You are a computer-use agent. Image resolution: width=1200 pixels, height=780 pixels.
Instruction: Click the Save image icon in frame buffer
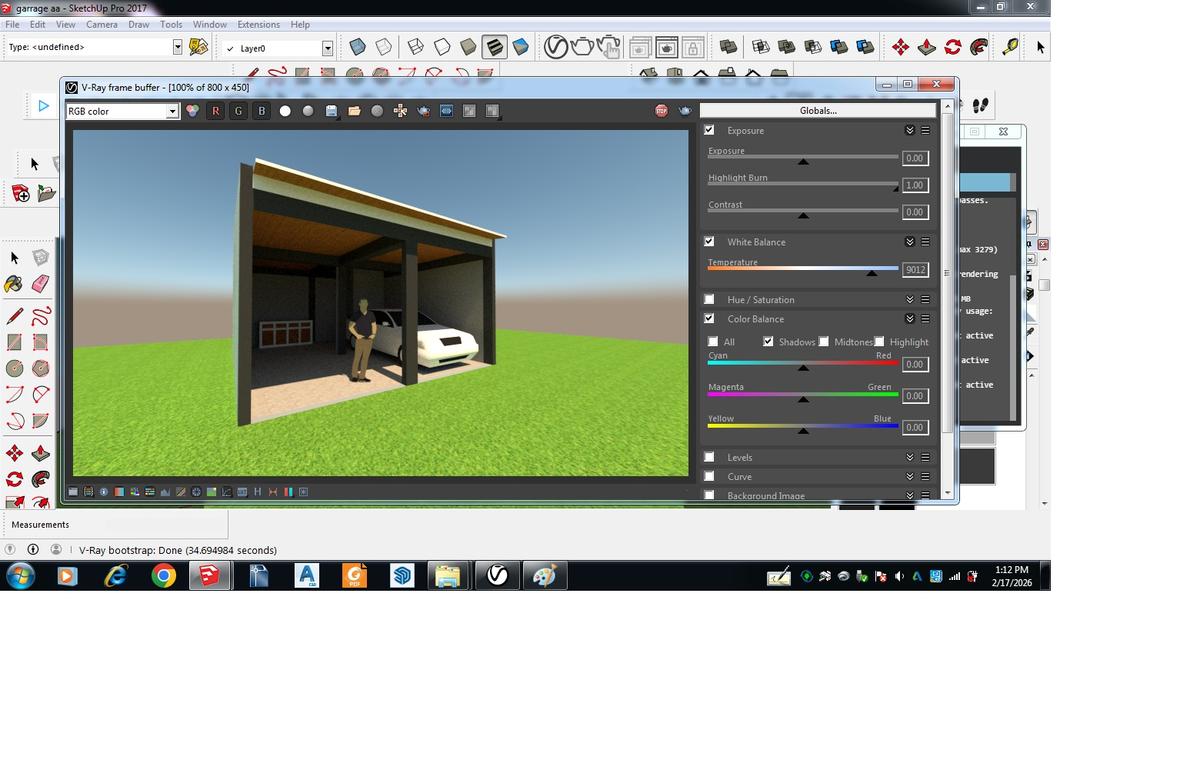click(331, 111)
